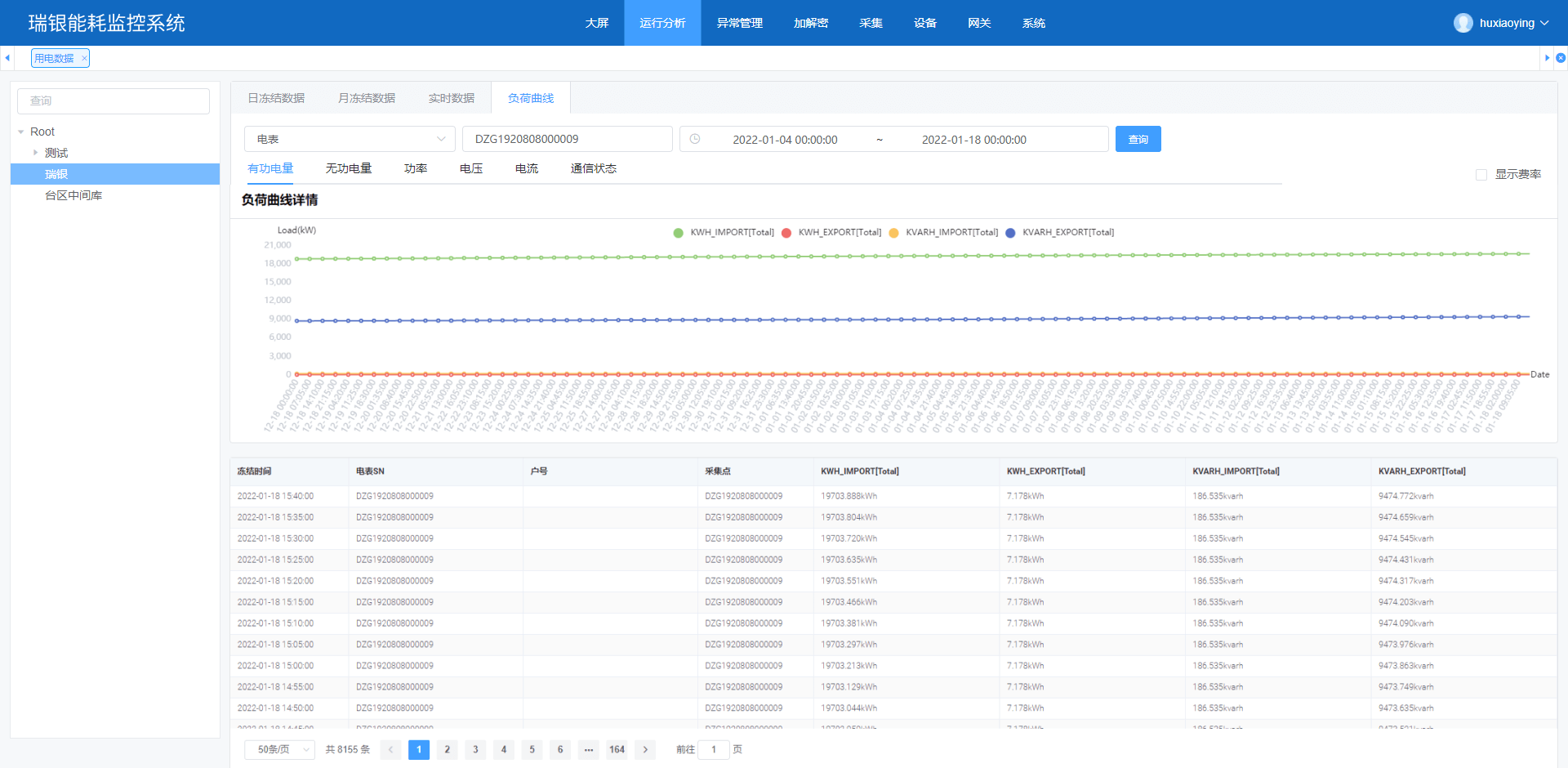Viewport: 1568px width, 768px height.
Task: Go to next page of table results
Action: click(645, 749)
